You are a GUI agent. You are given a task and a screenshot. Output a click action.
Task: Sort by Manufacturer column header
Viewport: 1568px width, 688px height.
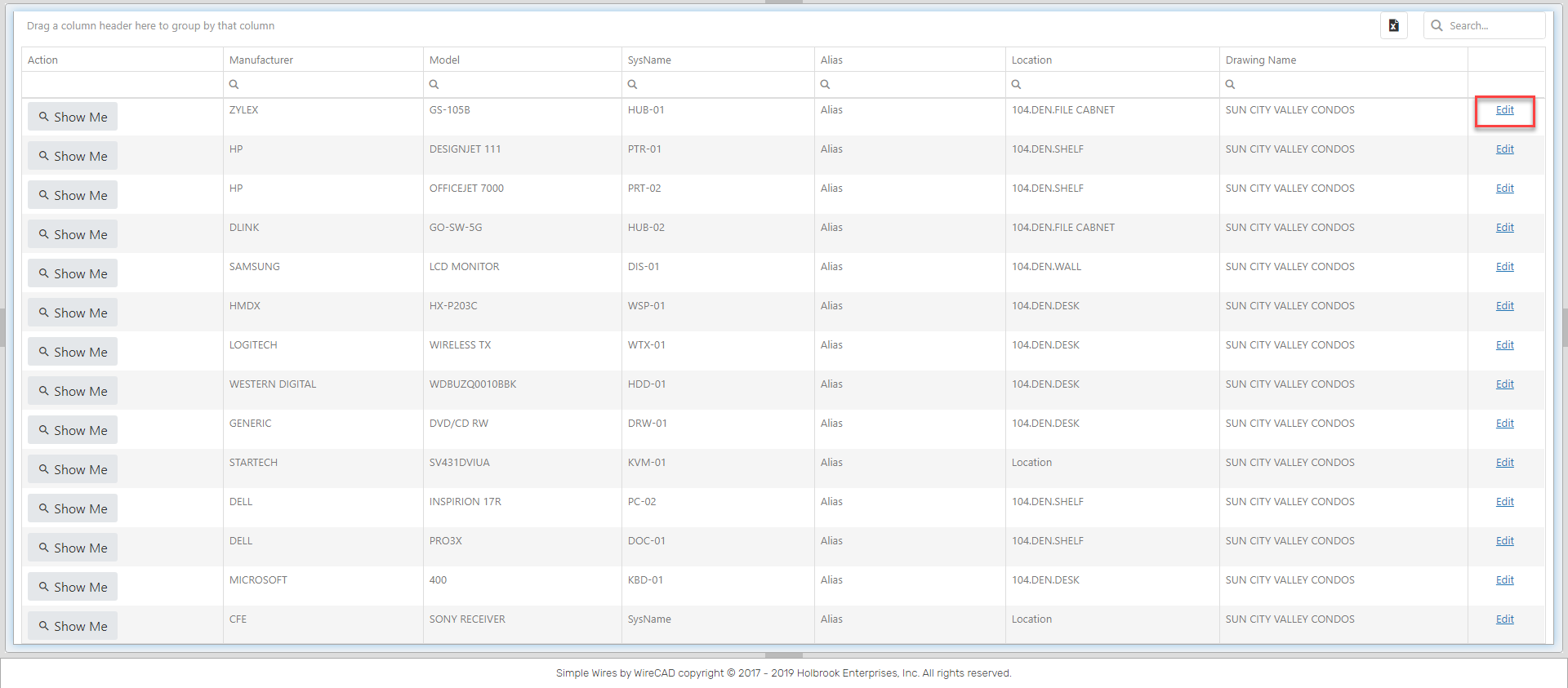pos(323,60)
